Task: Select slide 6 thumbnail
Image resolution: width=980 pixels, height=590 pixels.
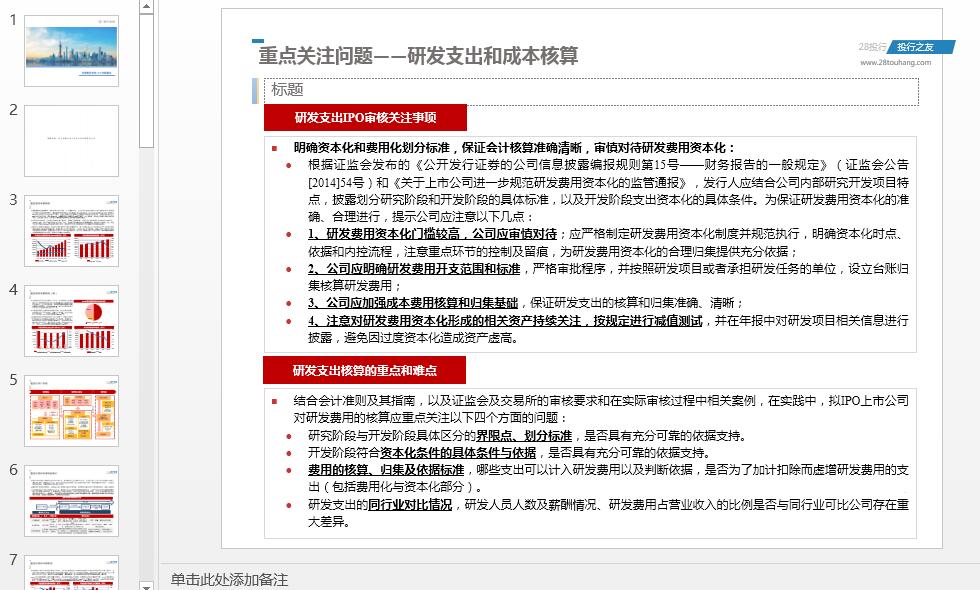Action: point(71,501)
